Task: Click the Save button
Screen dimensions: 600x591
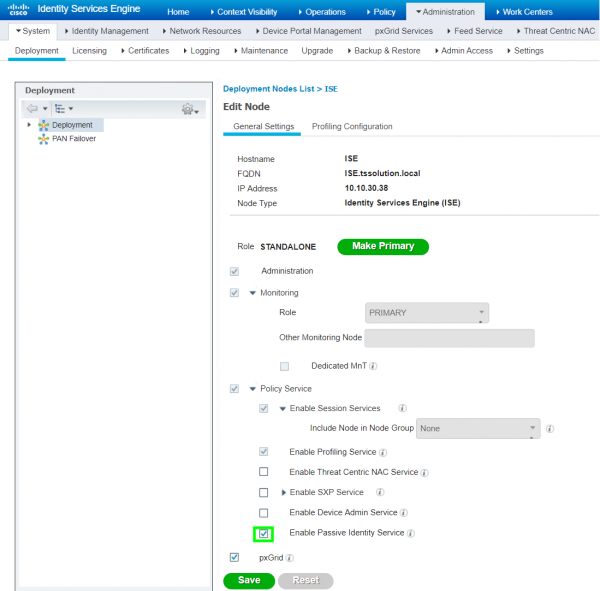Action: pos(249,580)
